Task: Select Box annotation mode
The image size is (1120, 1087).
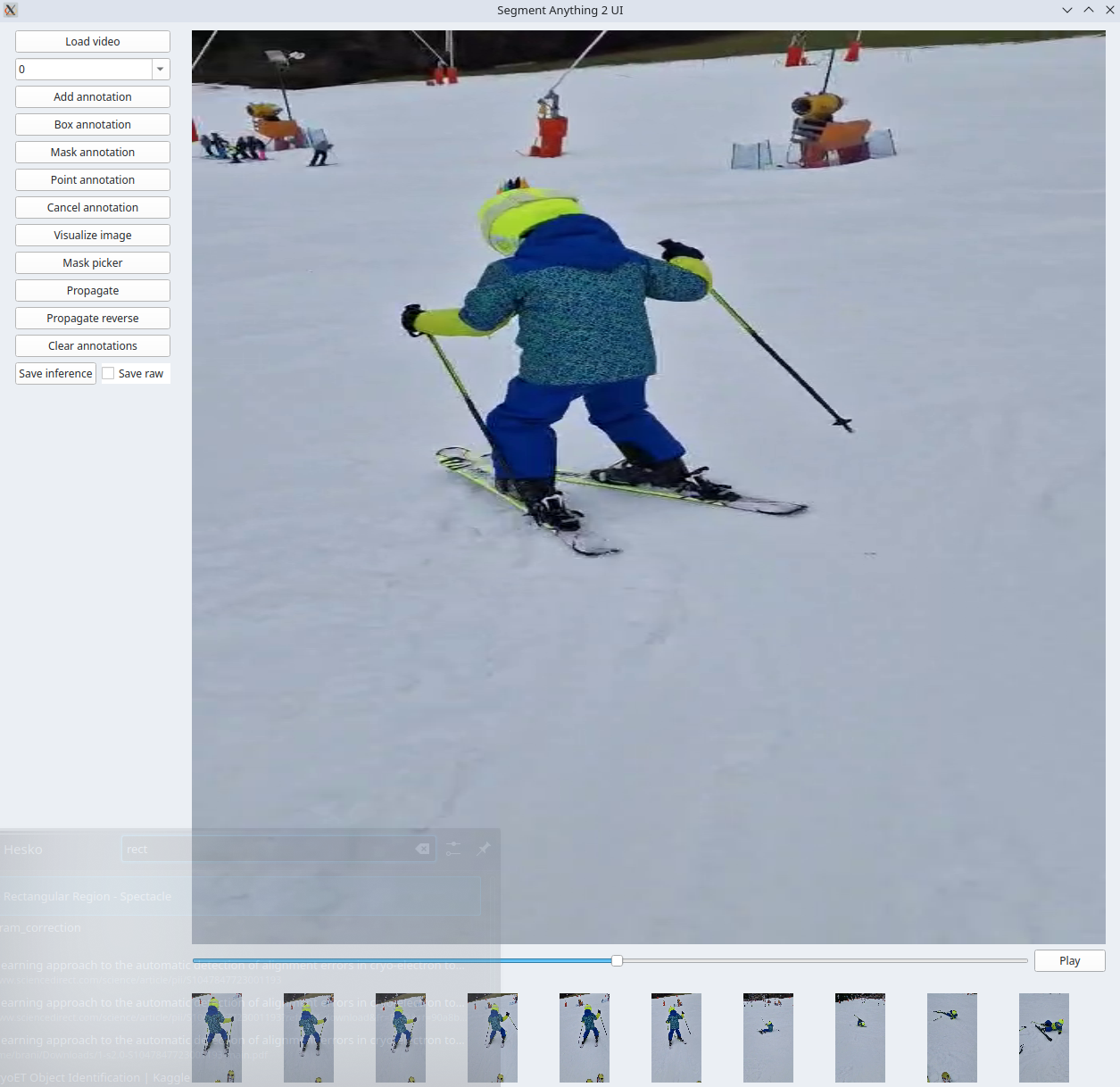Action: tap(93, 125)
